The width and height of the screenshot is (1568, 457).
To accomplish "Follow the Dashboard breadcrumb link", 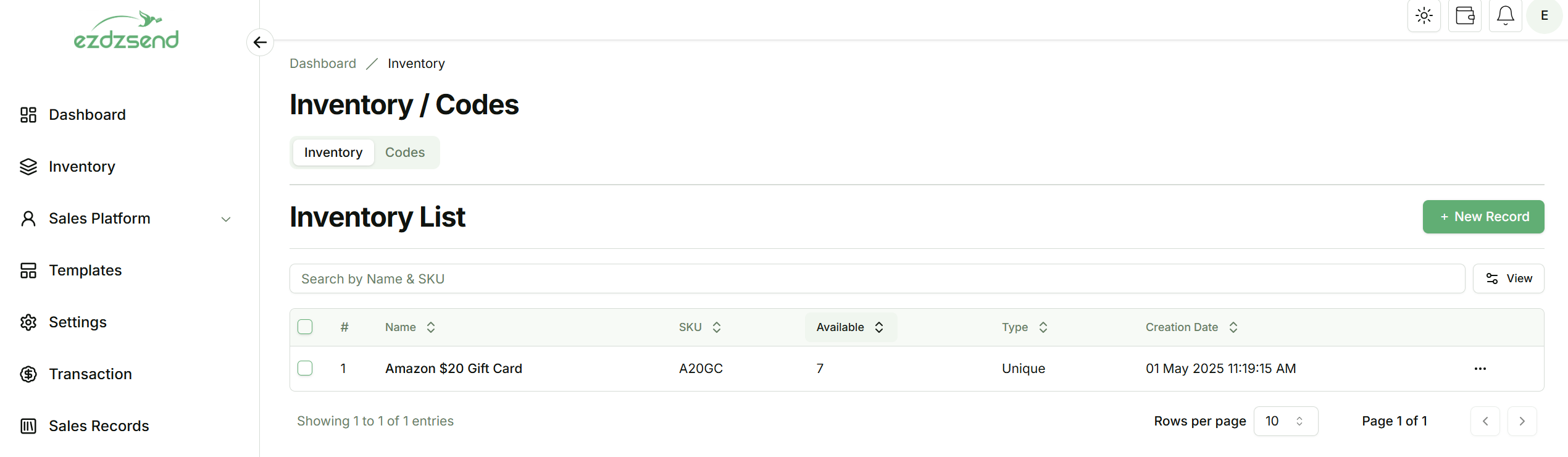I will coord(323,64).
